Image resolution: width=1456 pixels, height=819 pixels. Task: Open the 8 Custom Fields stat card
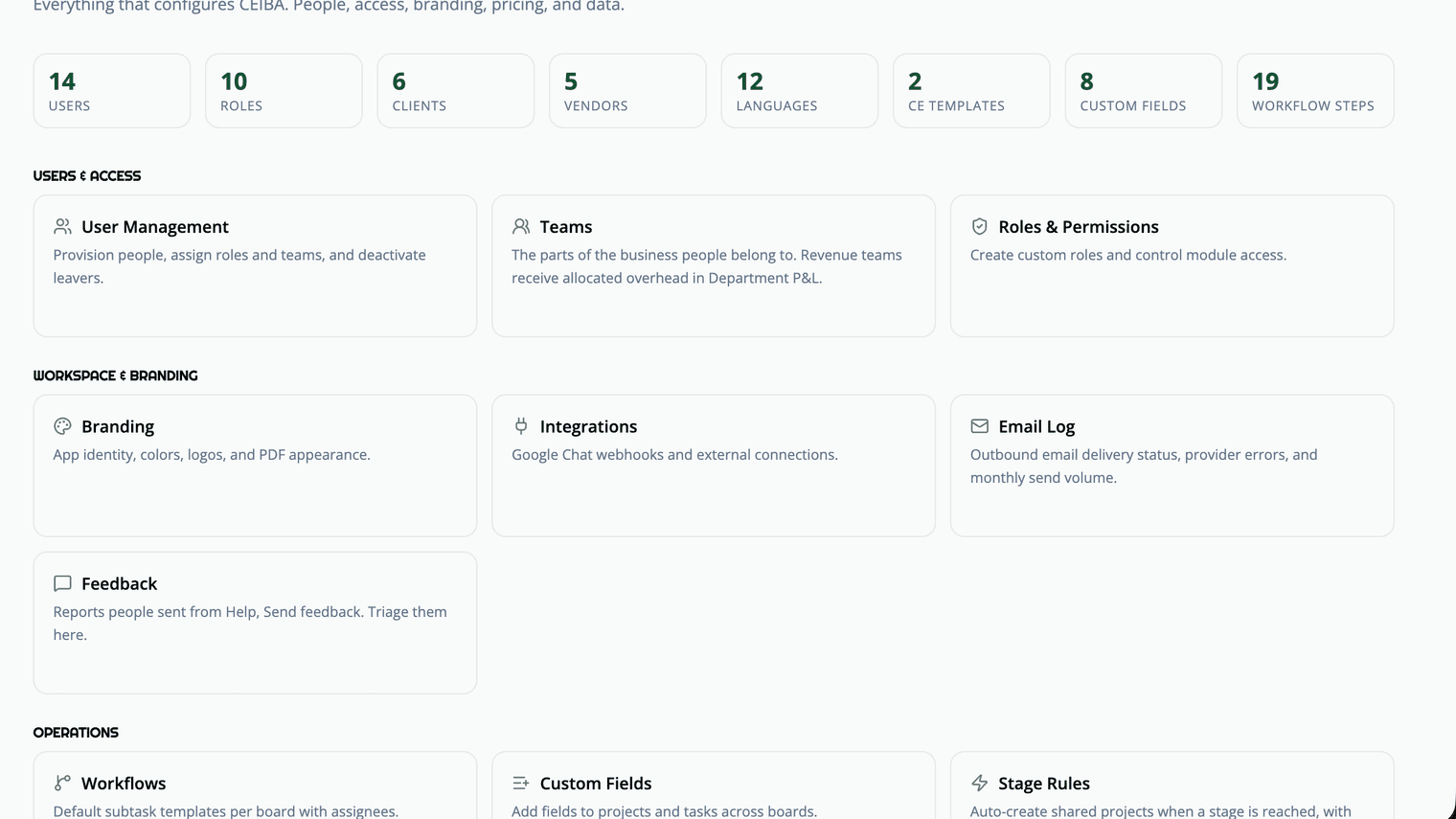(1144, 91)
